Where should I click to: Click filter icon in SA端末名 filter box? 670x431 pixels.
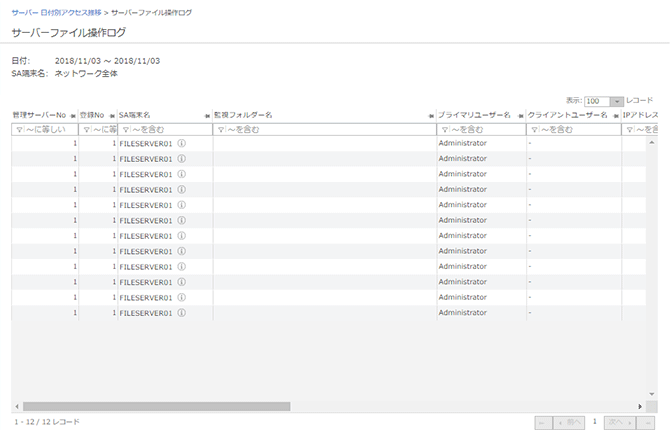click(x=125, y=130)
